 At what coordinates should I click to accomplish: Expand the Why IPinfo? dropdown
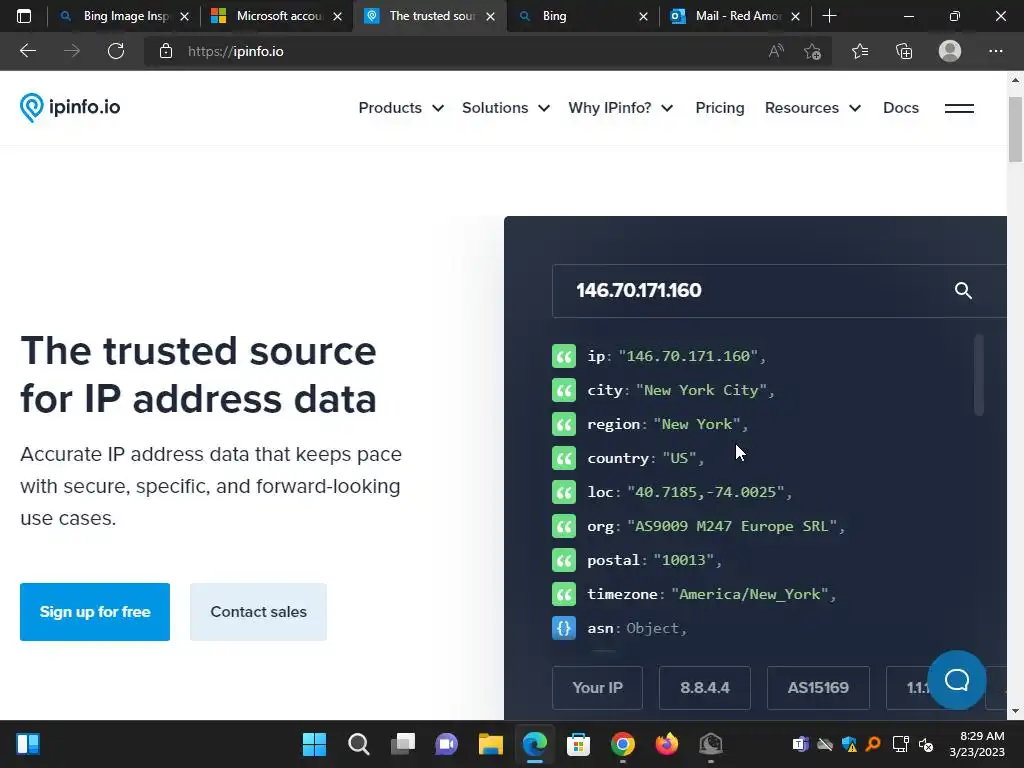pyautogui.click(x=620, y=108)
